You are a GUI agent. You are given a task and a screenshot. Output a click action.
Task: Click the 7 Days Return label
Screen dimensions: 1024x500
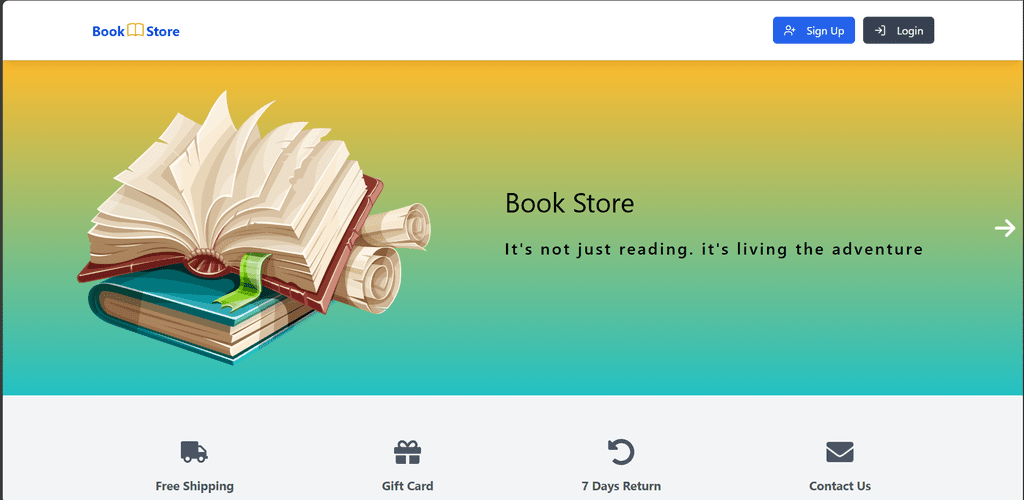(x=621, y=486)
